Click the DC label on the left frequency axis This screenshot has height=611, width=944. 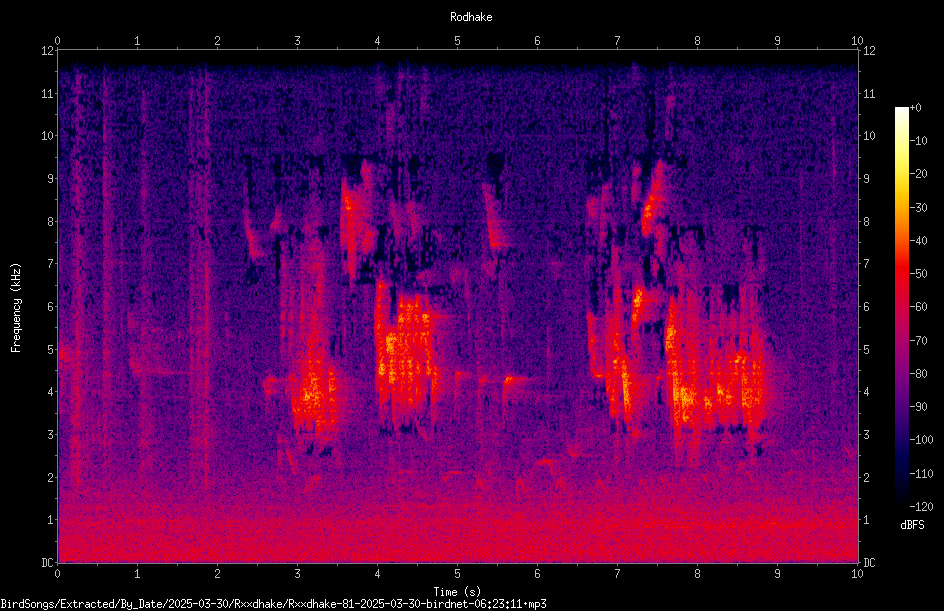47,562
